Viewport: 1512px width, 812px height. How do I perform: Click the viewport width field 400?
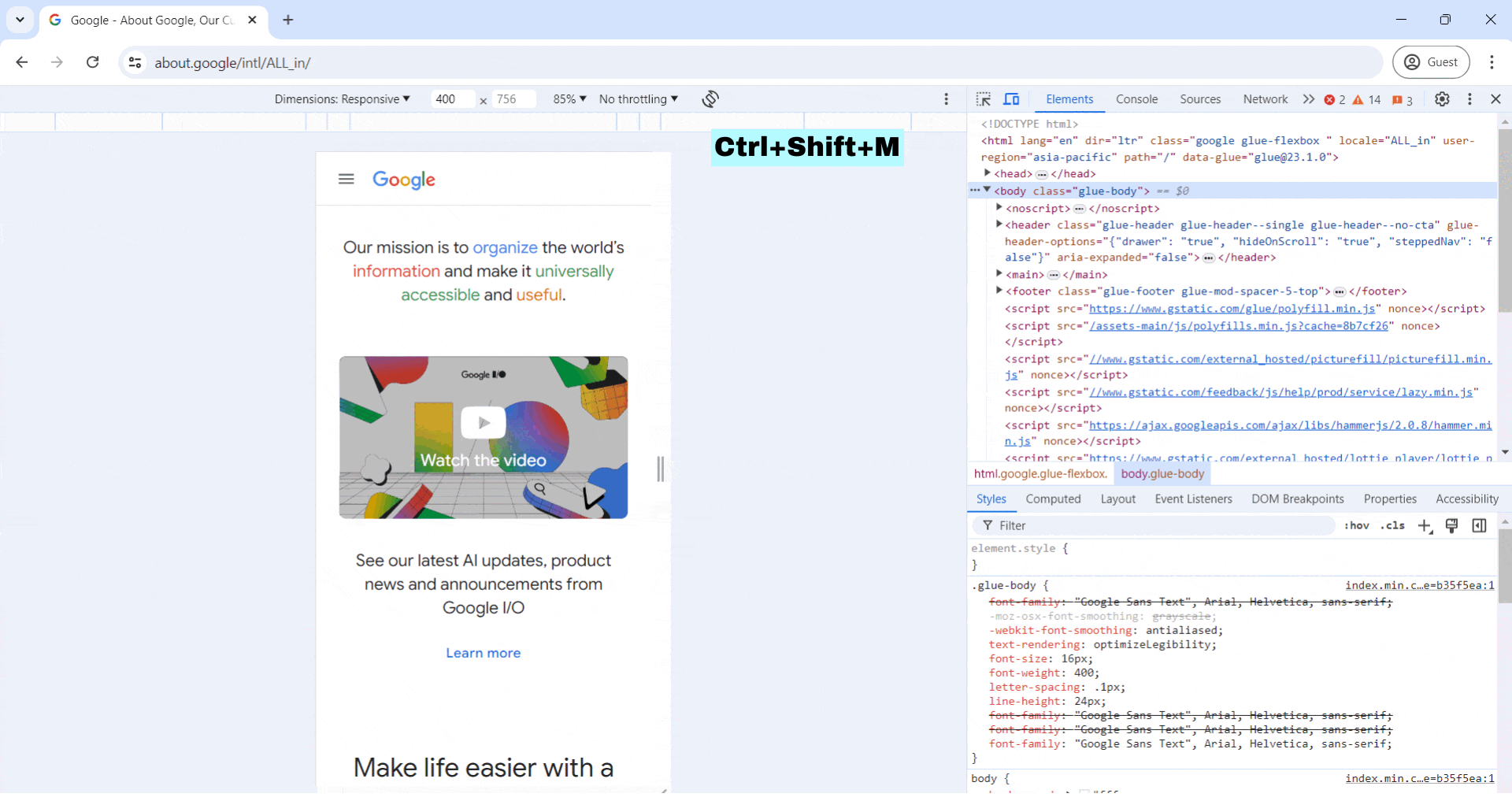(x=453, y=99)
